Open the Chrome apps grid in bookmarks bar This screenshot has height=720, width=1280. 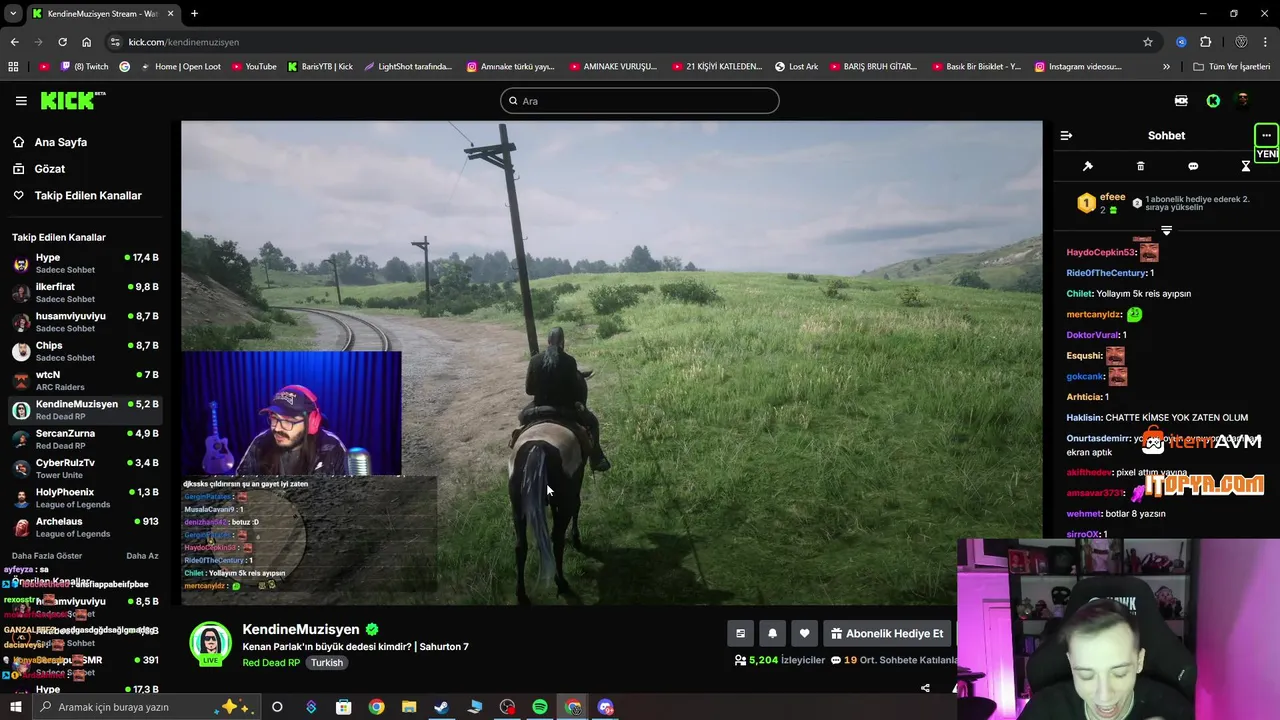(x=13, y=67)
